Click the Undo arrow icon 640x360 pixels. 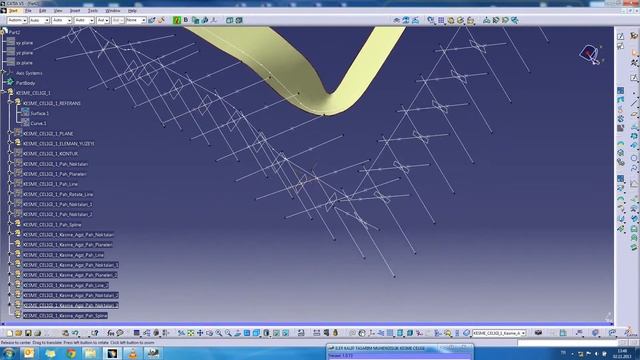click(x=75, y=333)
